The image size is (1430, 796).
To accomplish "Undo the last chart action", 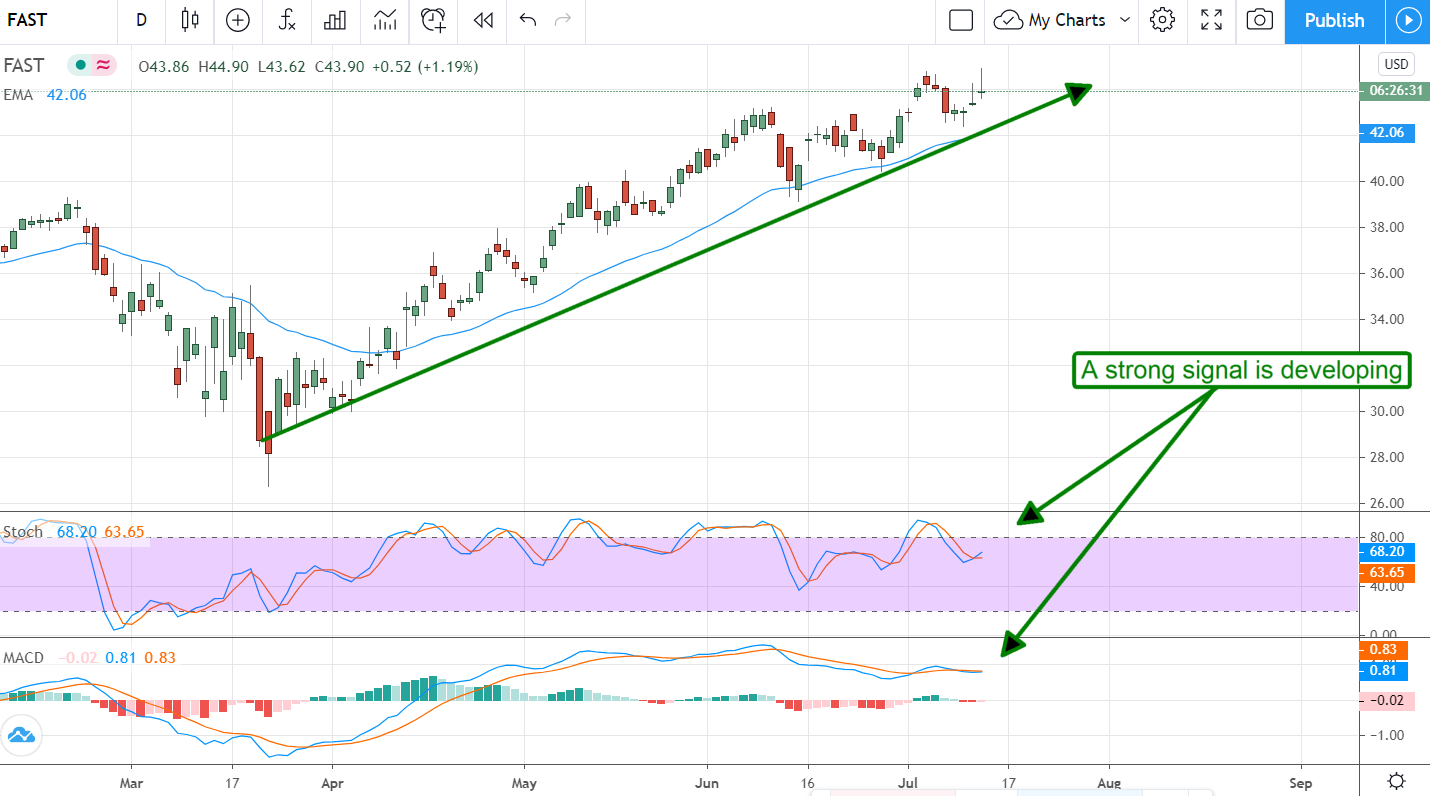I will coord(528,20).
